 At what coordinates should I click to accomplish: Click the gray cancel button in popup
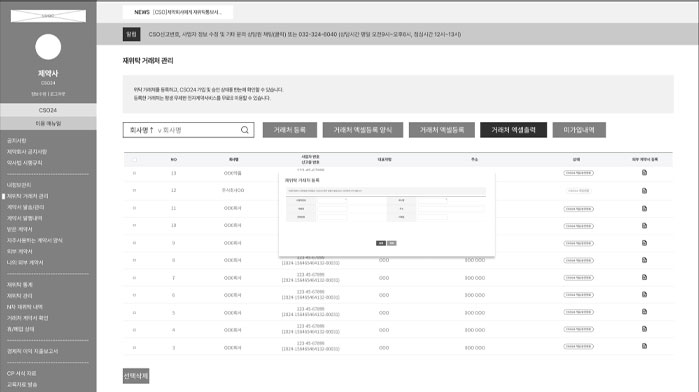391,243
